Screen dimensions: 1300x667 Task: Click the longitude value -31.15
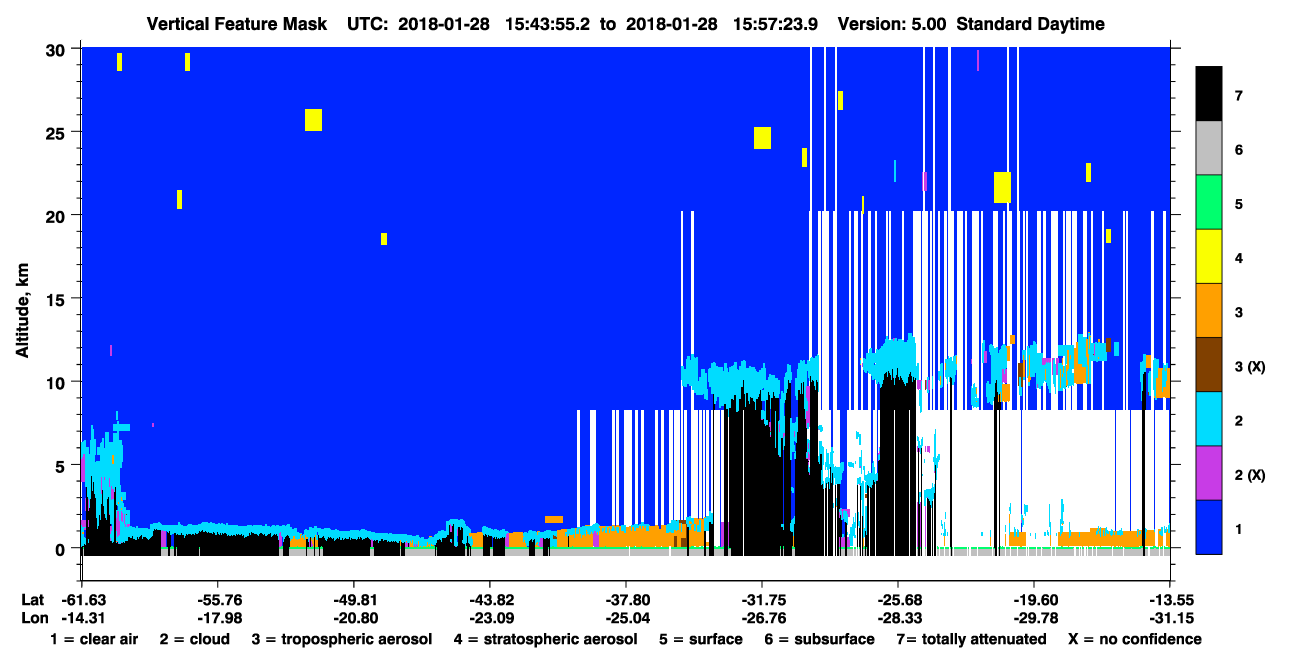click(x=1170, y=617)
